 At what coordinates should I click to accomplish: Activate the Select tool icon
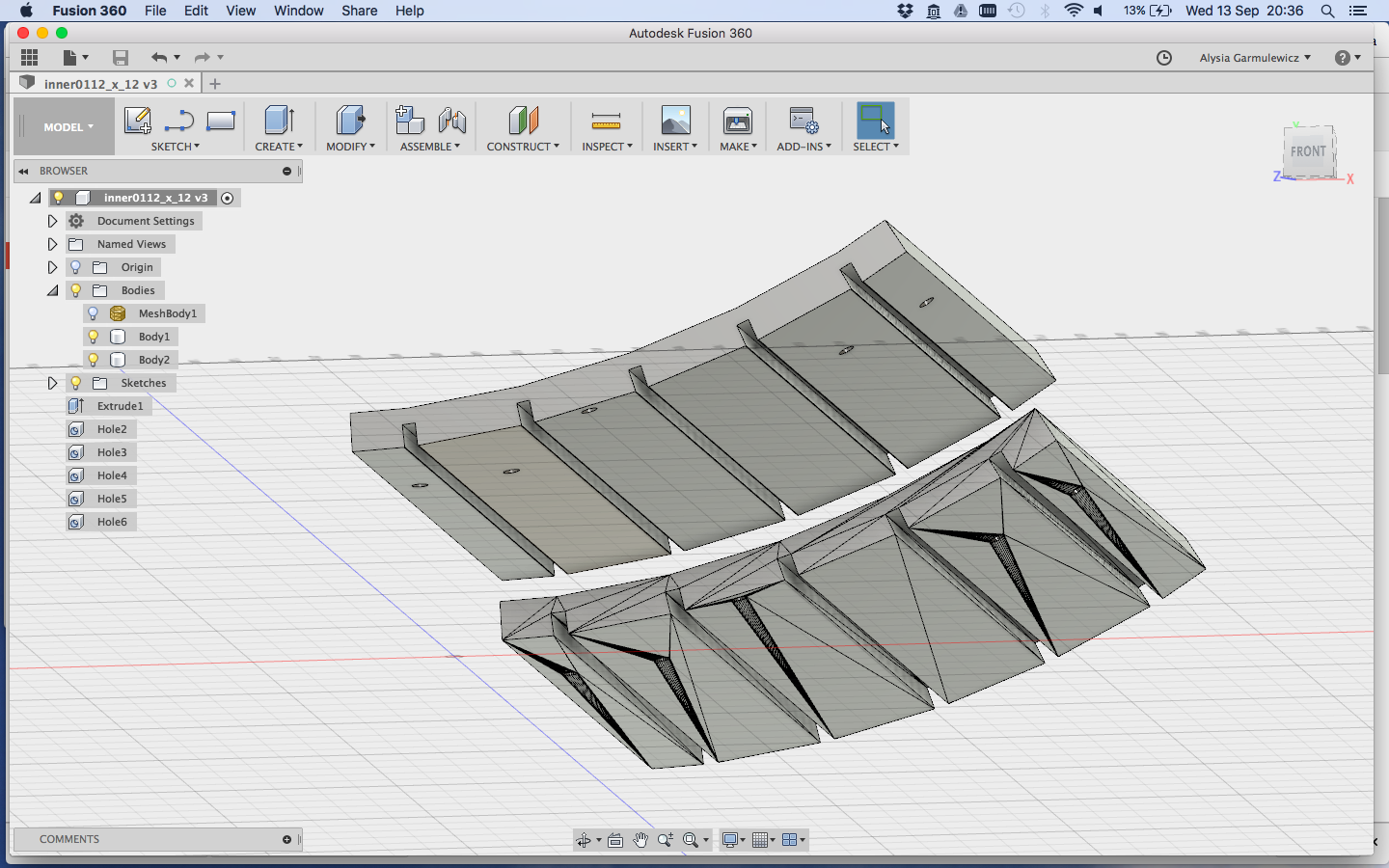pyautogui.click(x=876, y=121)
